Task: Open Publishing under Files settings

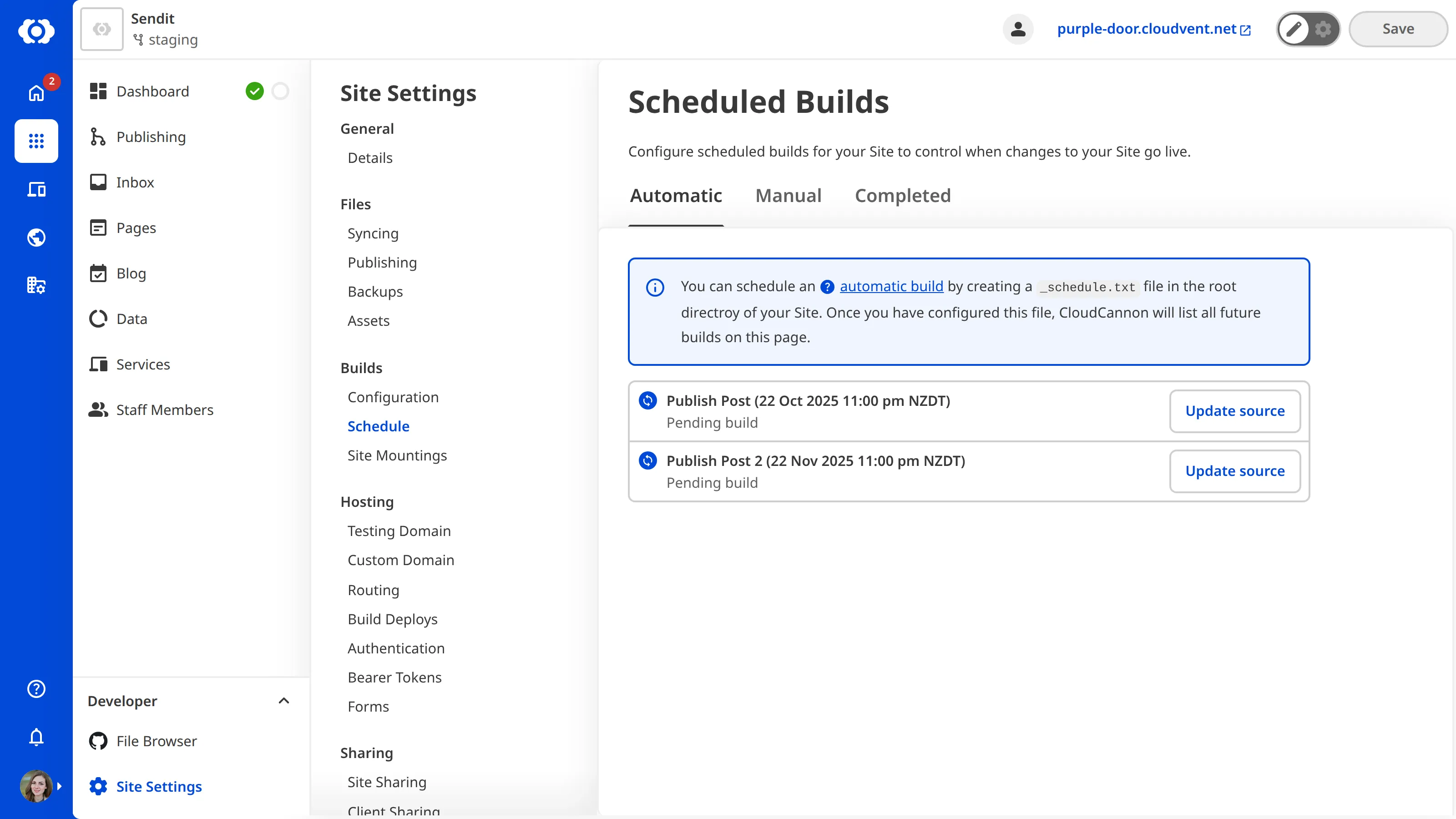Action: pyautogui.click(x=382, y=263)
